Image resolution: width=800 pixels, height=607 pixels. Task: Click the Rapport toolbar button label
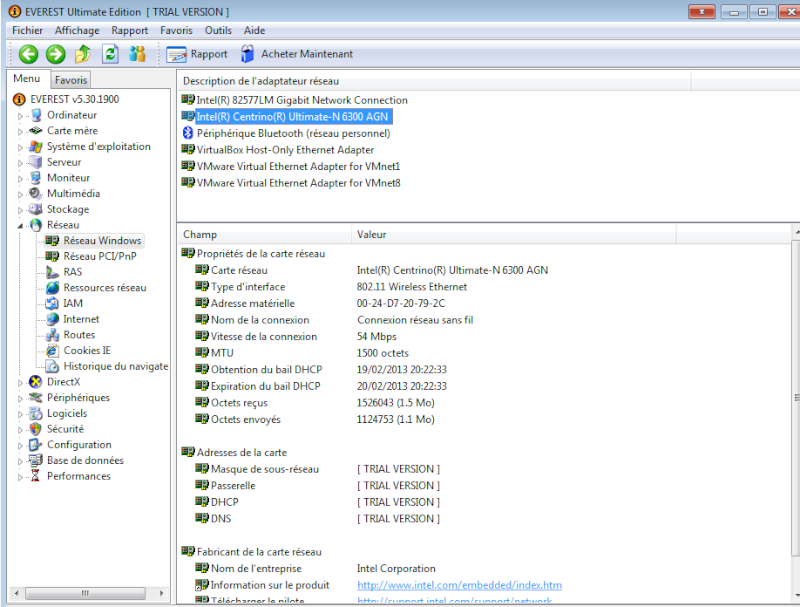click(x=209, y=54)
